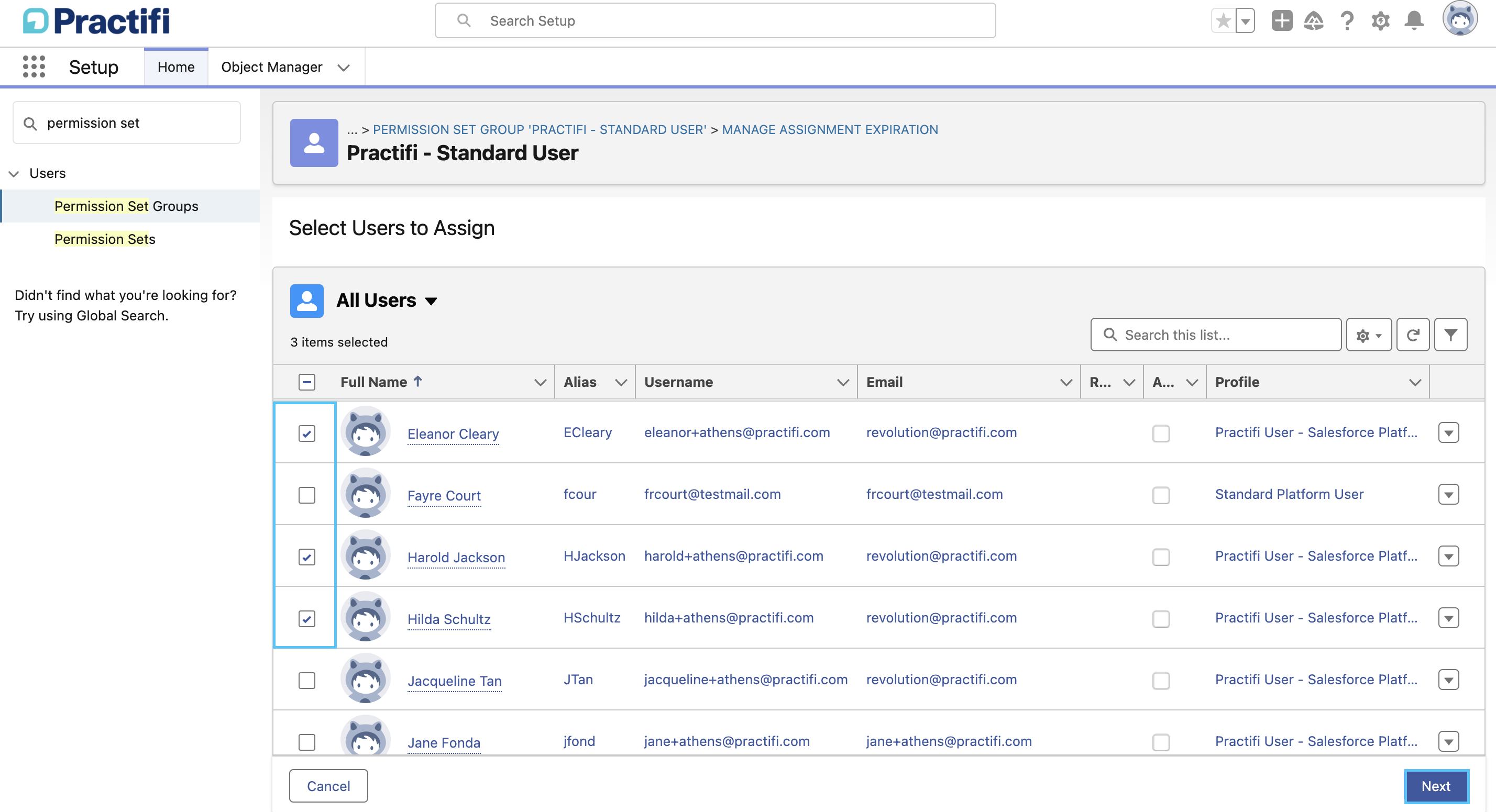Click the Quick Find permission set box
1496x812 pixels.
(x=127, y=123)
